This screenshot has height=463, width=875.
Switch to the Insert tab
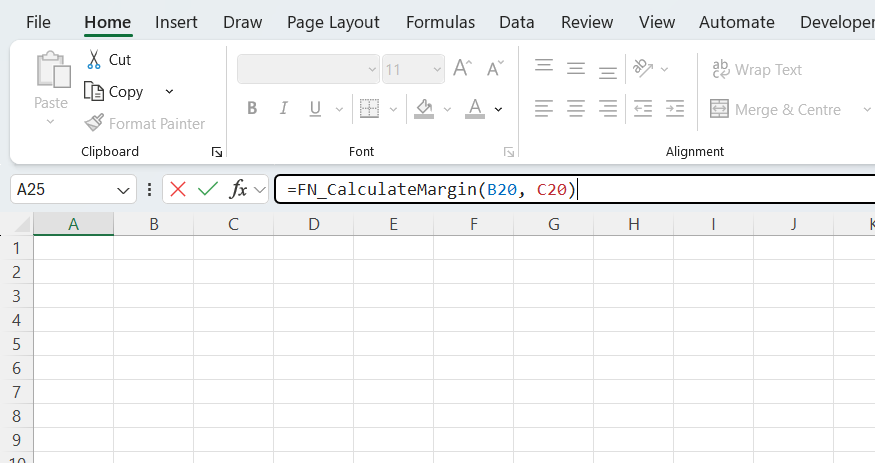pos(176,22)
